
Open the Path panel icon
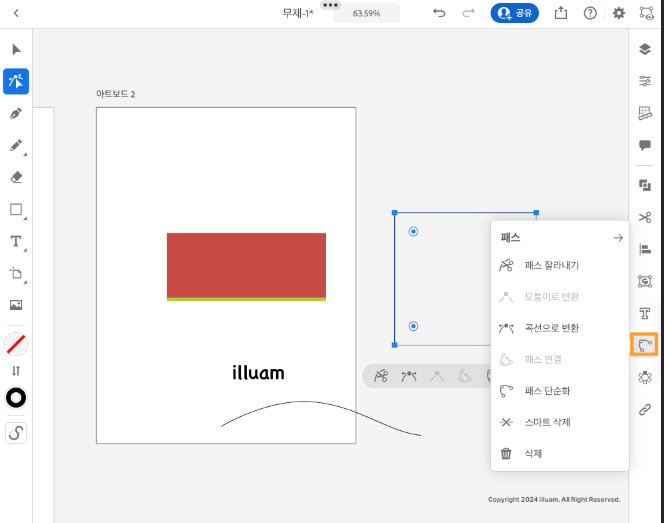(644, 344)
